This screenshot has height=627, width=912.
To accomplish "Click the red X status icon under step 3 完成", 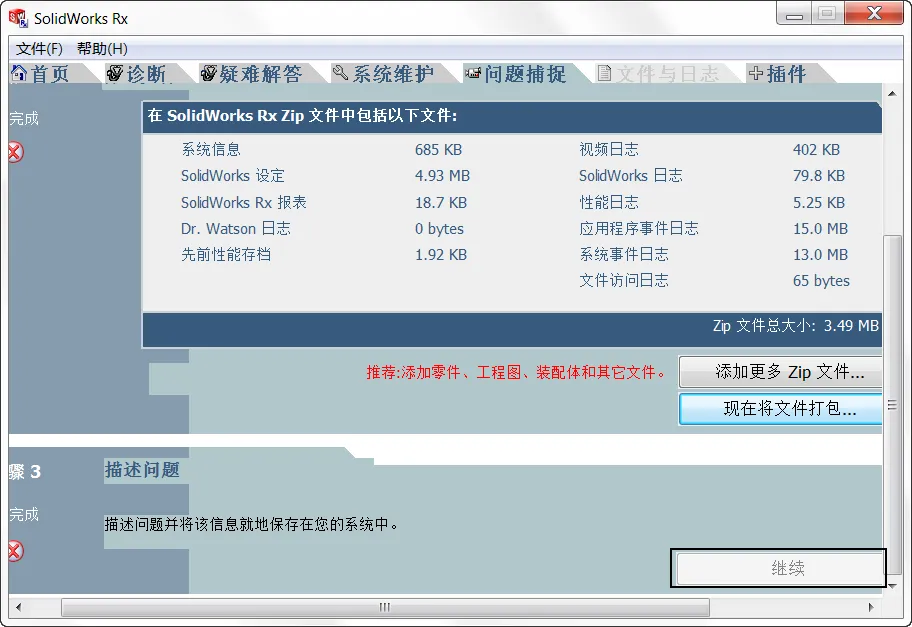I will (16, 550).
